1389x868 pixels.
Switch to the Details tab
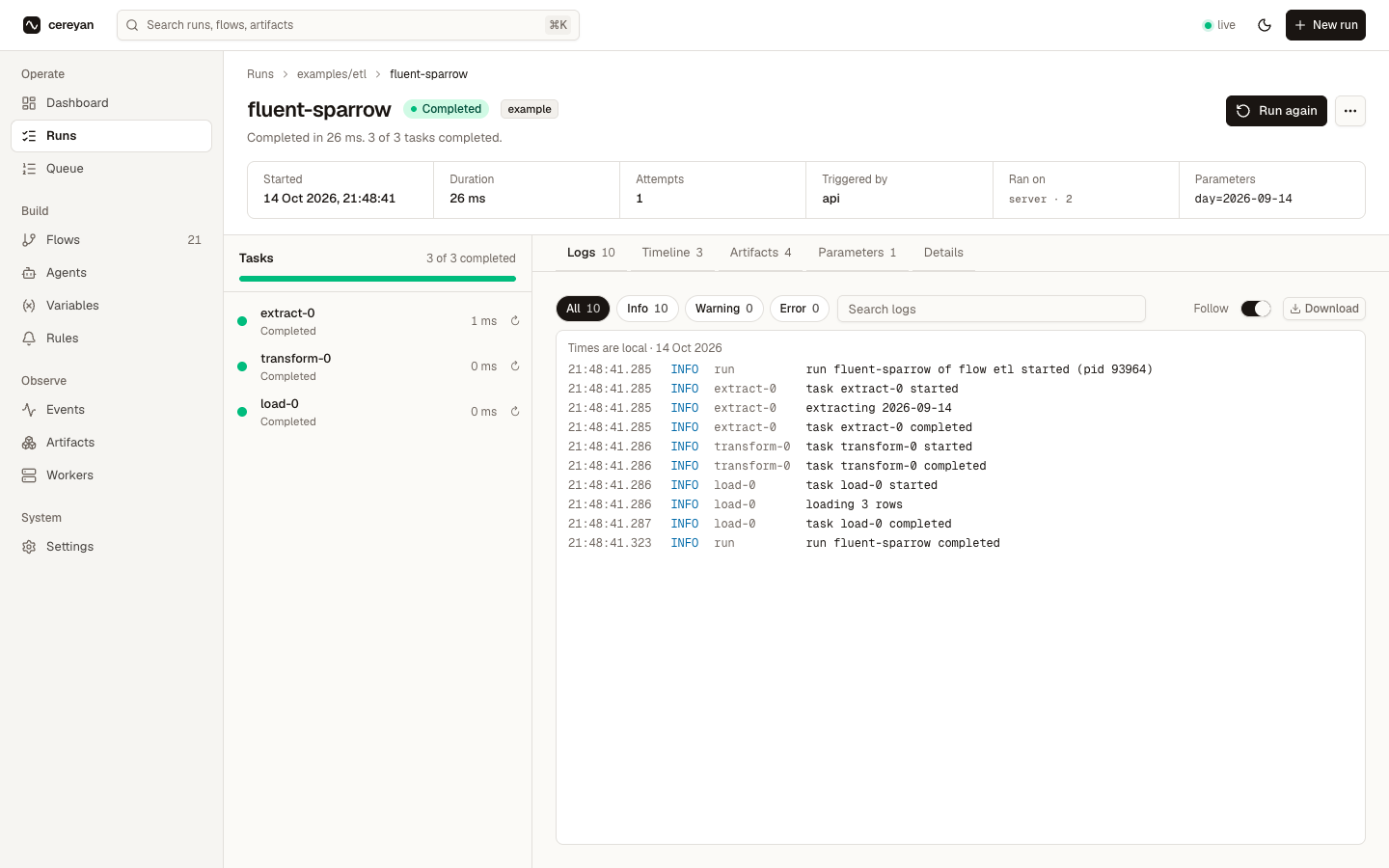click(x=943, y=253)
